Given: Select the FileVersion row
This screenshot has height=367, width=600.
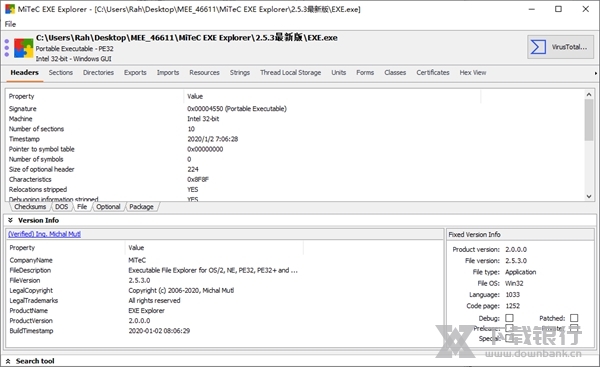Looking at the screenshot, I should coord(224,281).
